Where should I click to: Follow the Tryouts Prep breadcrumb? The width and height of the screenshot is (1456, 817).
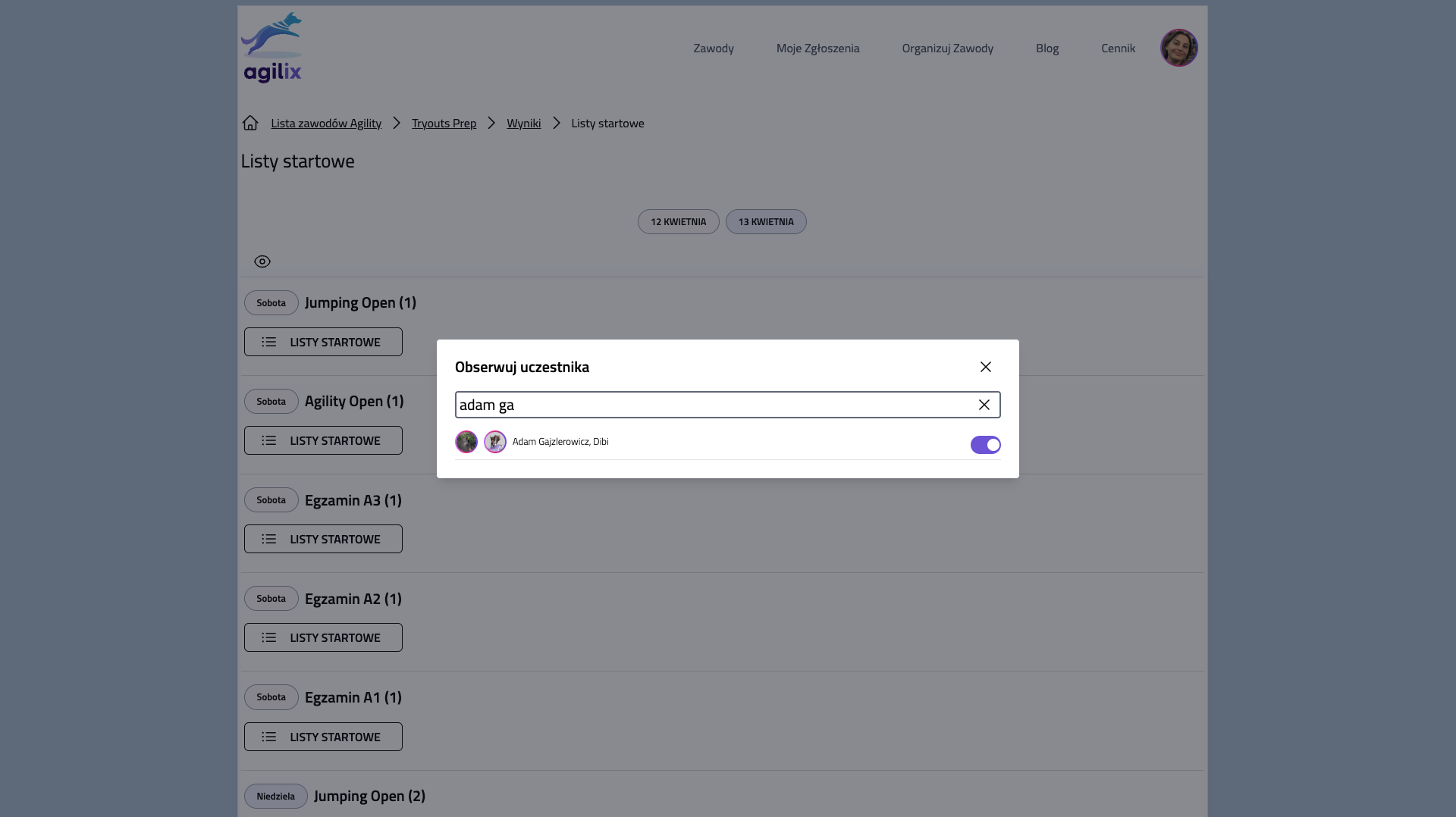[x=444, y=123]
